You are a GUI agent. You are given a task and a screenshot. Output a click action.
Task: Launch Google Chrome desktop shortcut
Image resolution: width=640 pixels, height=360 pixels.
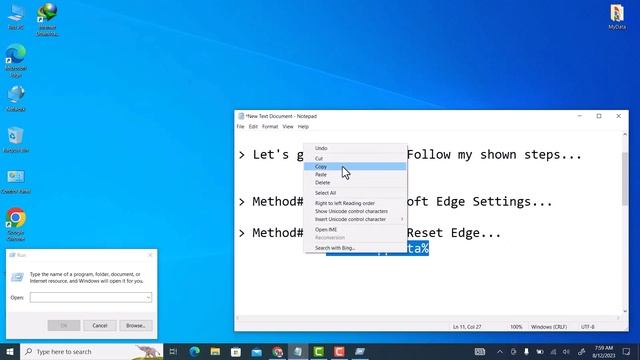coord(16,224)
